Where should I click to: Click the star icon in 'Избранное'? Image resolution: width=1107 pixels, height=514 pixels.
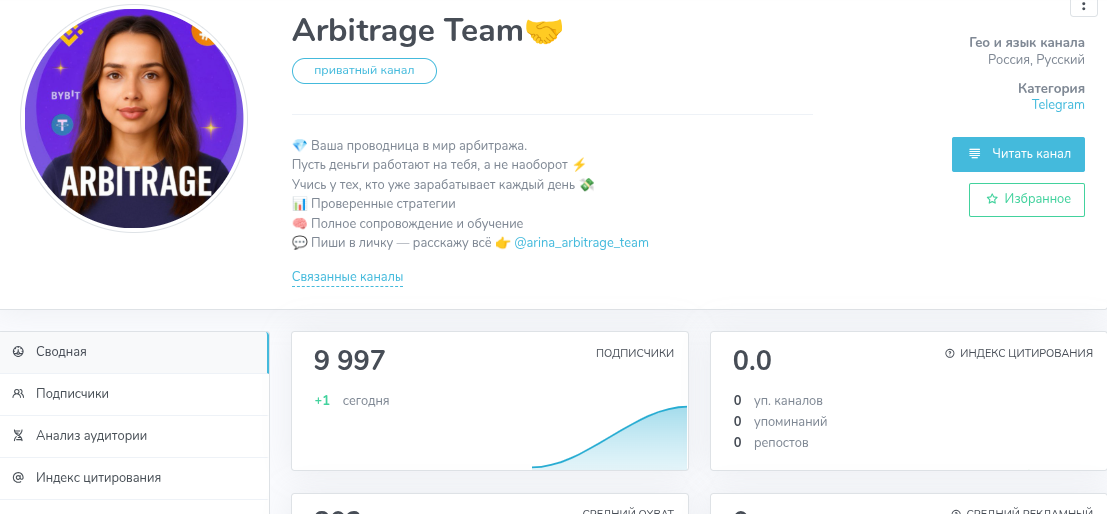992,199
